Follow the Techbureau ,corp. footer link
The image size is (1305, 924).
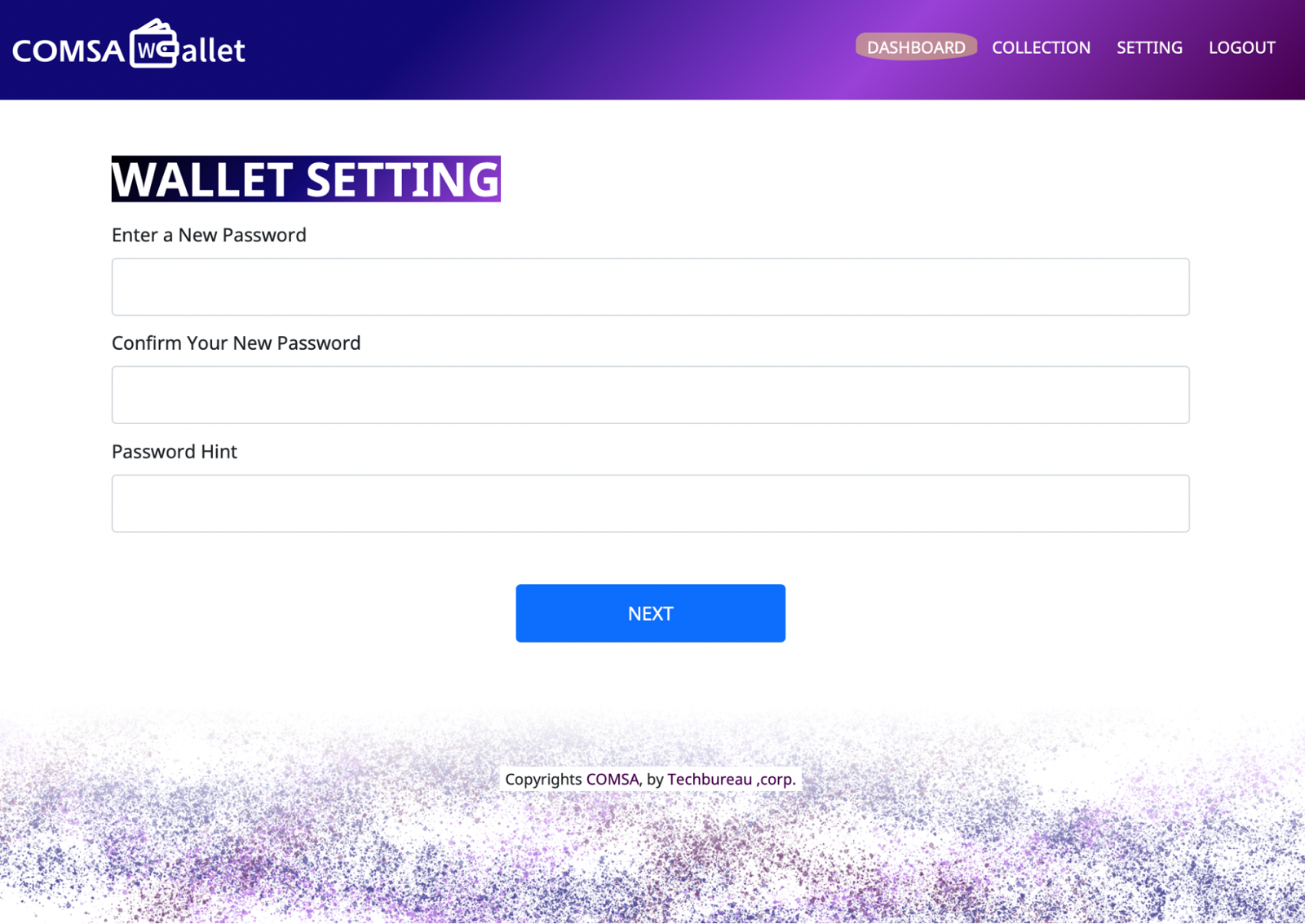tap(731, 779)
